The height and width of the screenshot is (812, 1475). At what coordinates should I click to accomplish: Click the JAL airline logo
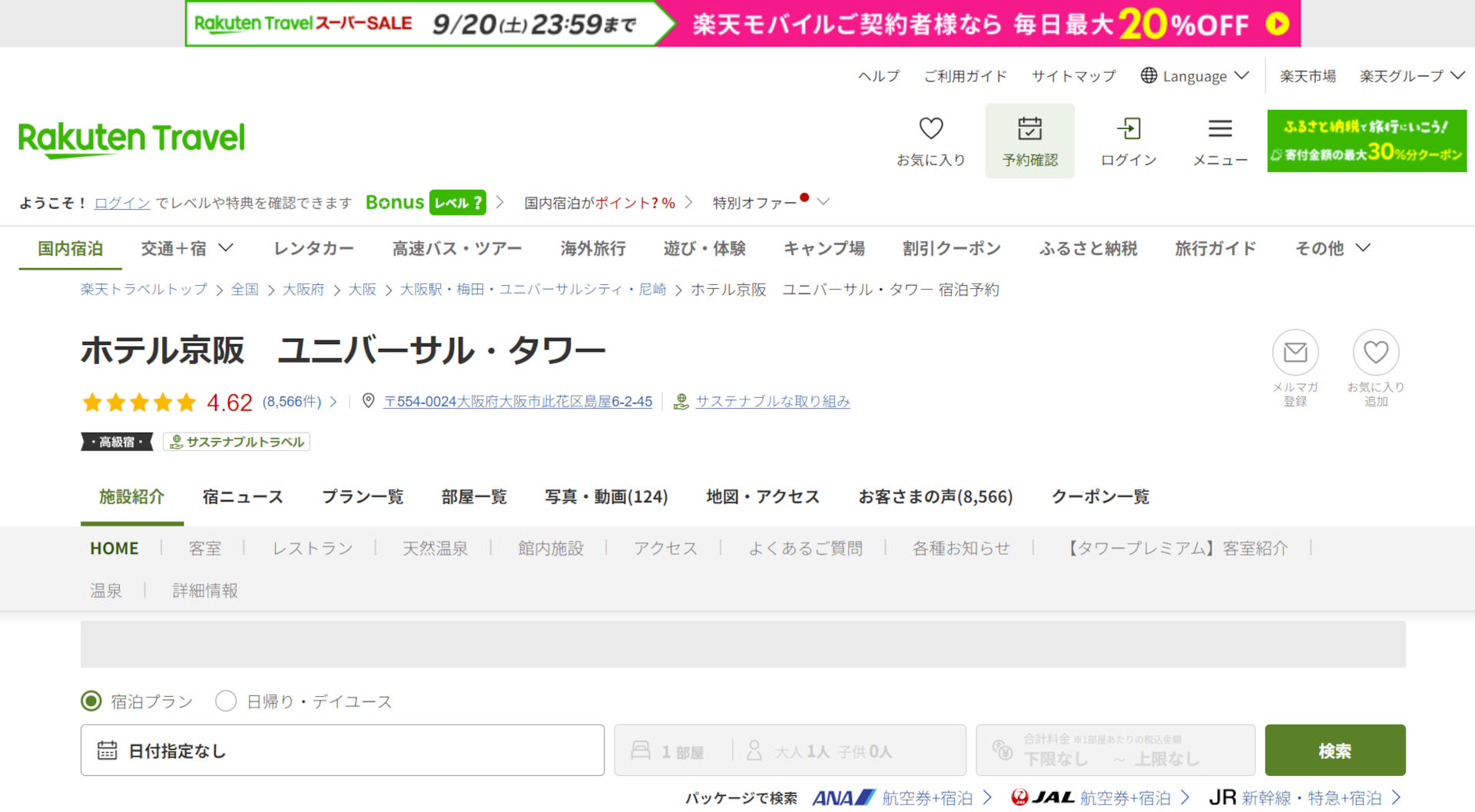tap(1045, 797)
